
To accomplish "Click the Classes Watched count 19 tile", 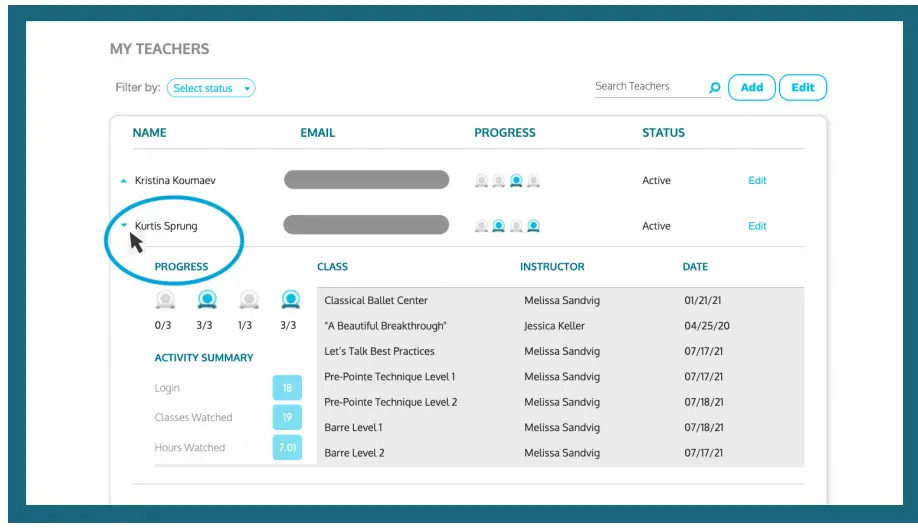I will [x=287, y=417].
